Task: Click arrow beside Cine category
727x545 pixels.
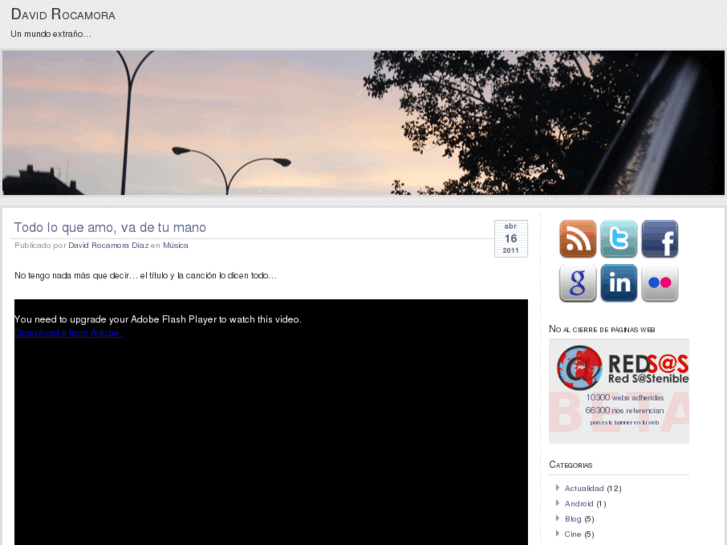Action: click(557, 534)
